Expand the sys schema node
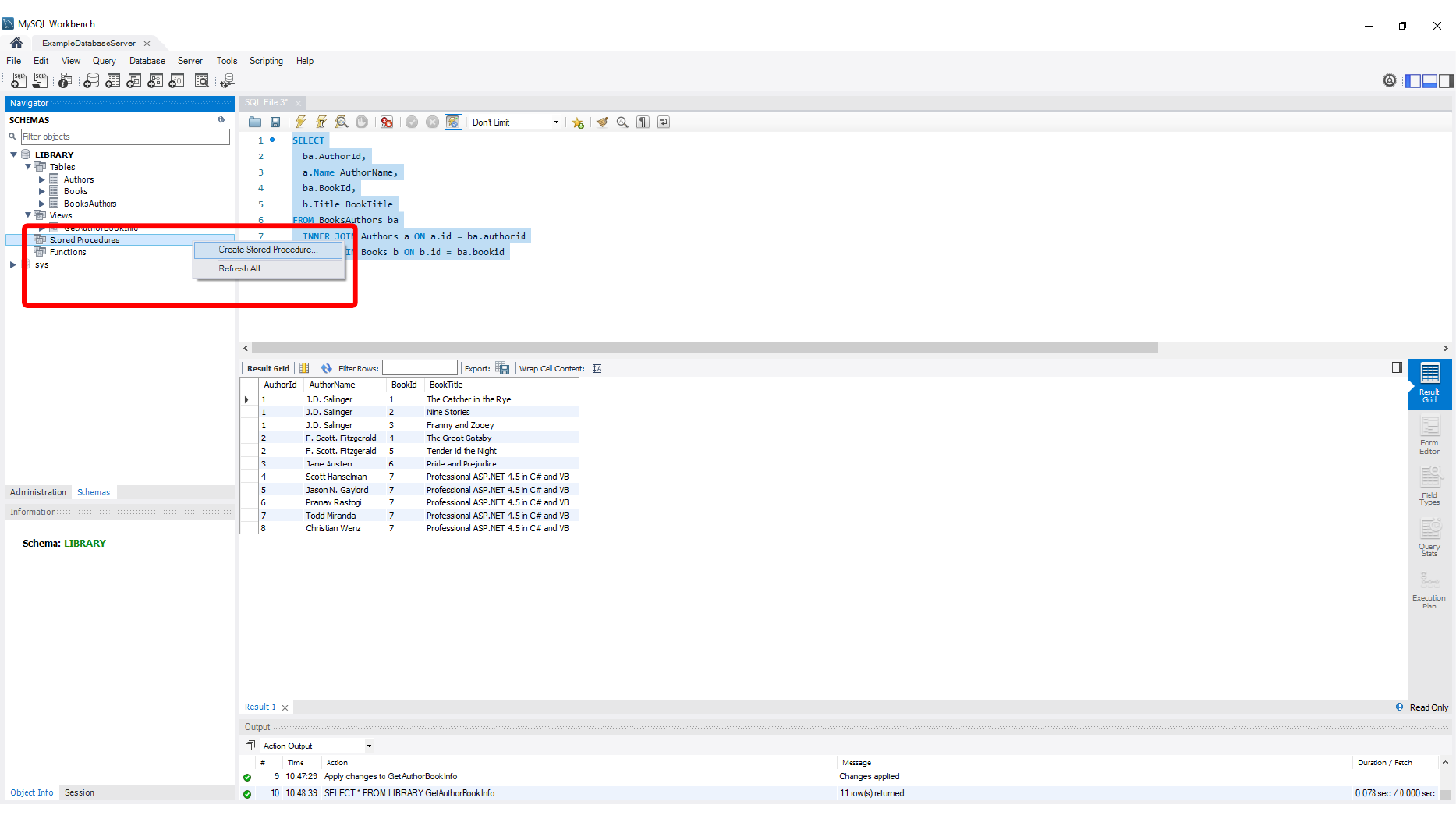This screenshot has height=819, width=1456. pos(13,264)
